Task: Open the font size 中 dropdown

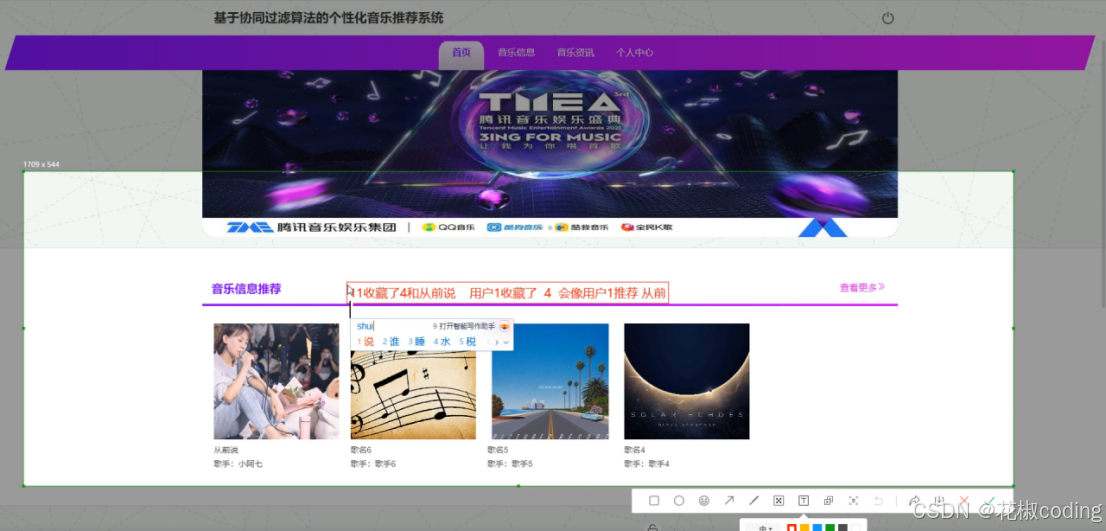Action: click(x=765, y=527)
